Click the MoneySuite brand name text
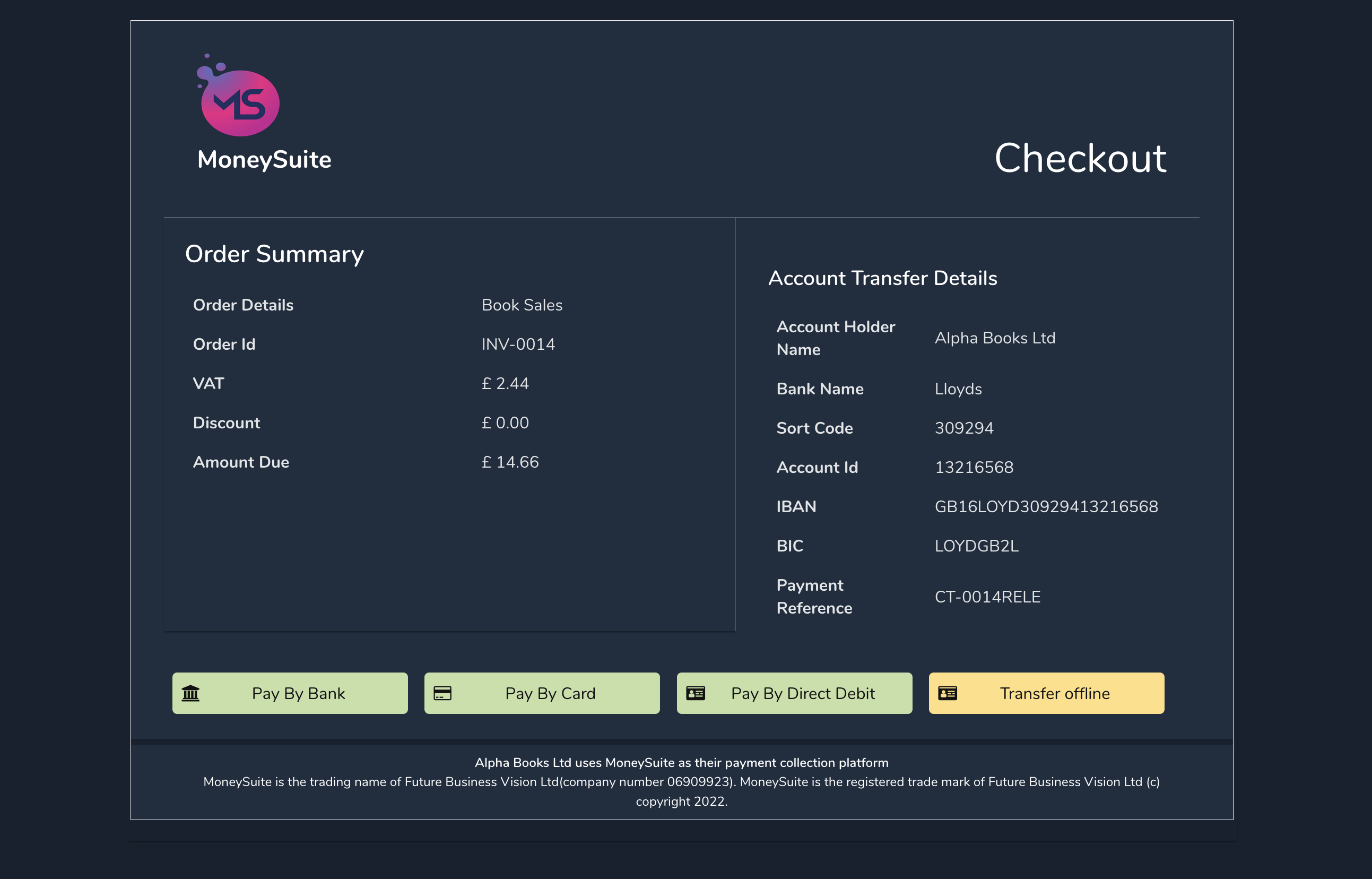This screenshot has height=879, width=1372. coord(264,159)
